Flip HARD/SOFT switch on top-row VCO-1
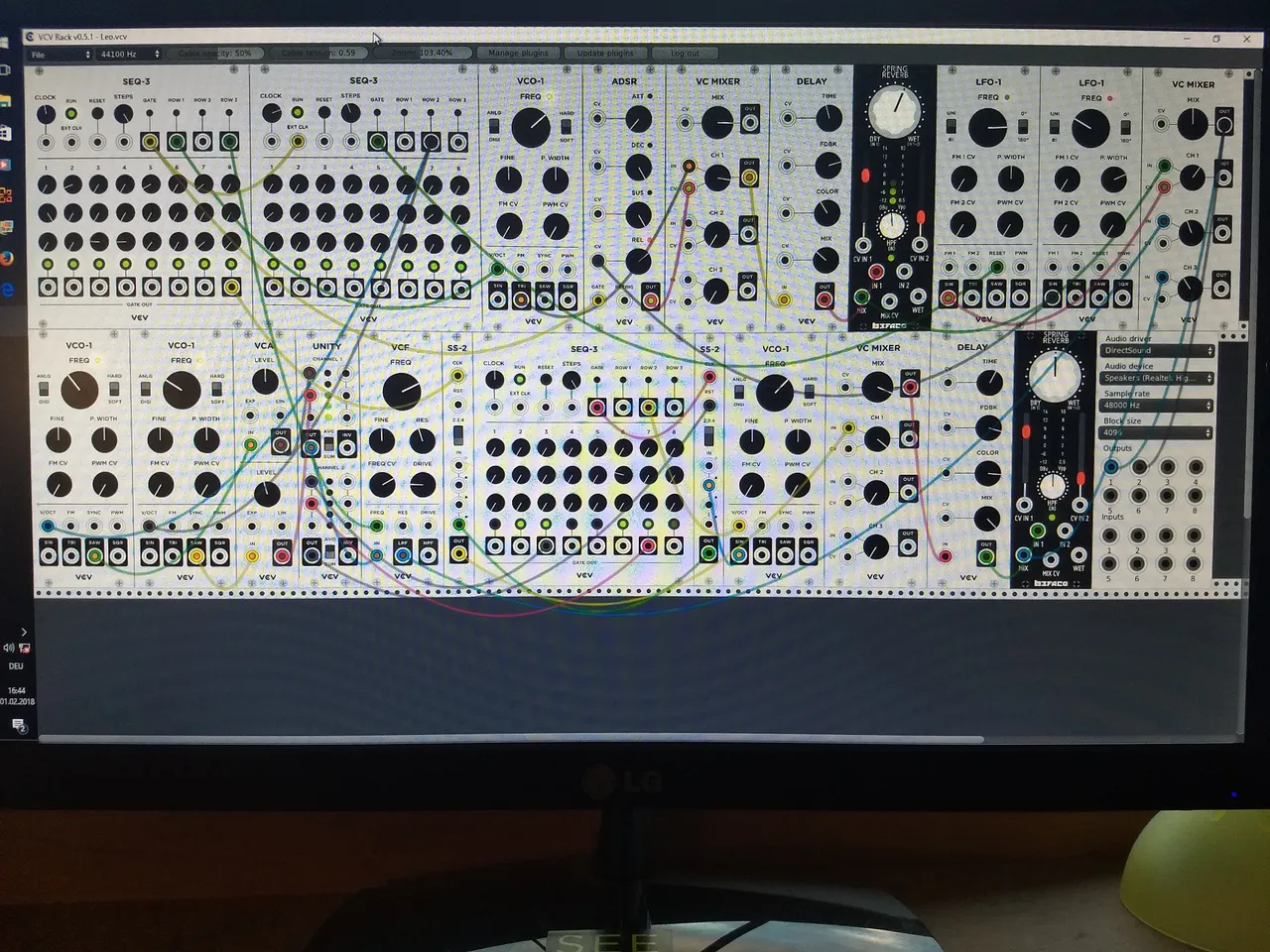The image size is (1270, 952). click(x=567, y=127)
